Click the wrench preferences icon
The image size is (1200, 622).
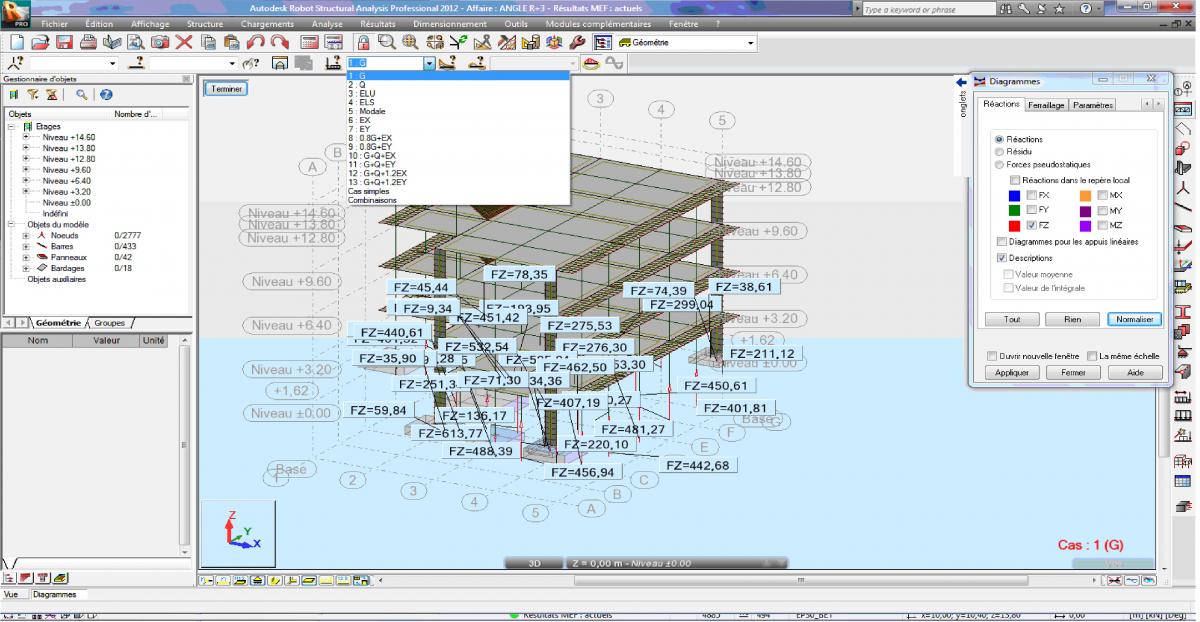[576, 43]
